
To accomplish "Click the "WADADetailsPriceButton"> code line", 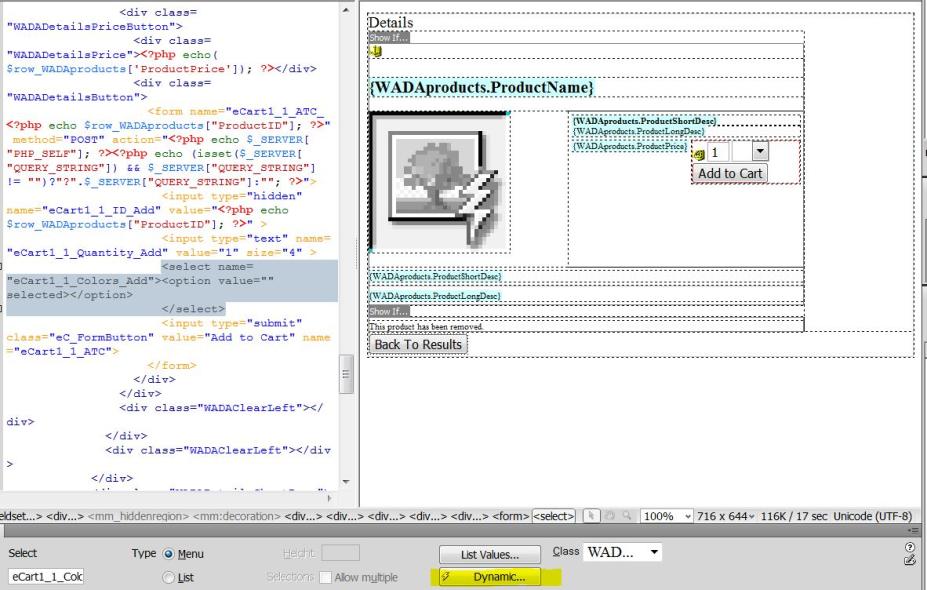I will [x=95, y=27].
